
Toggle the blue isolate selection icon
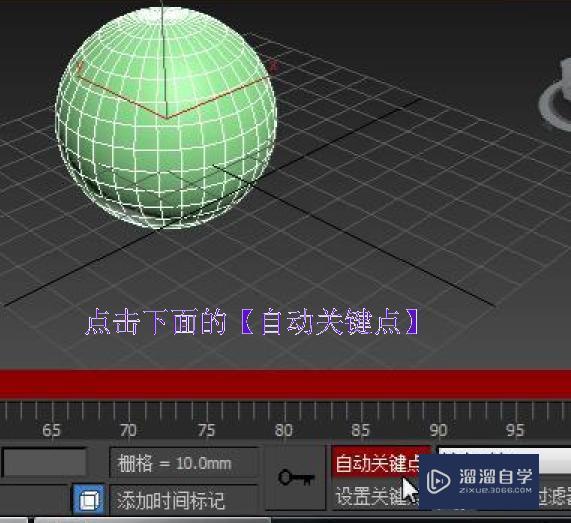88,499
